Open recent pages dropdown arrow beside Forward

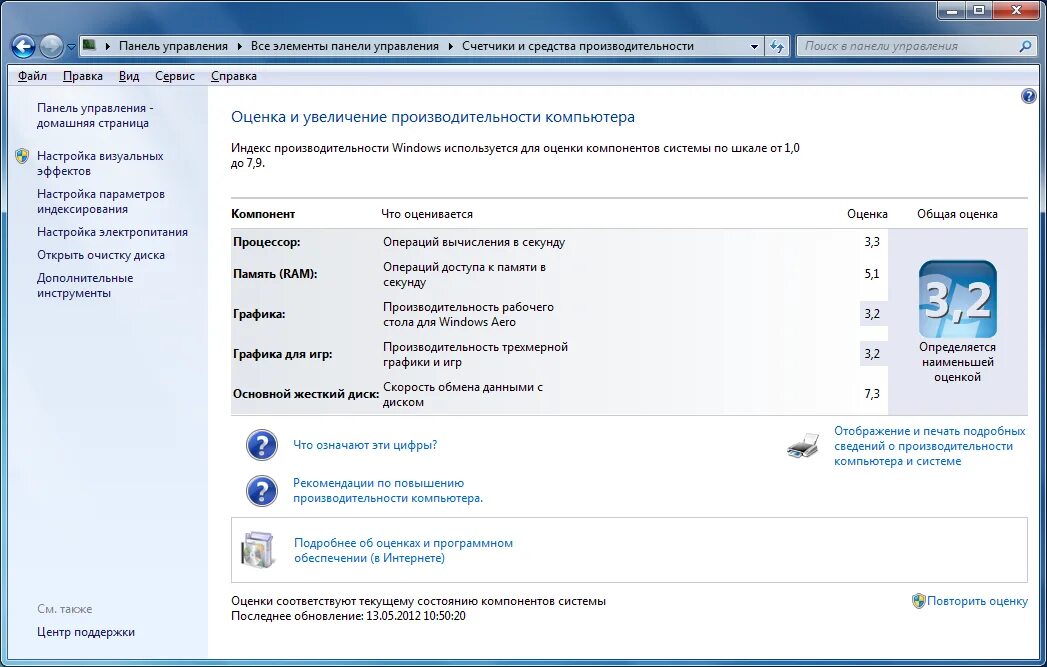point(71,47)
